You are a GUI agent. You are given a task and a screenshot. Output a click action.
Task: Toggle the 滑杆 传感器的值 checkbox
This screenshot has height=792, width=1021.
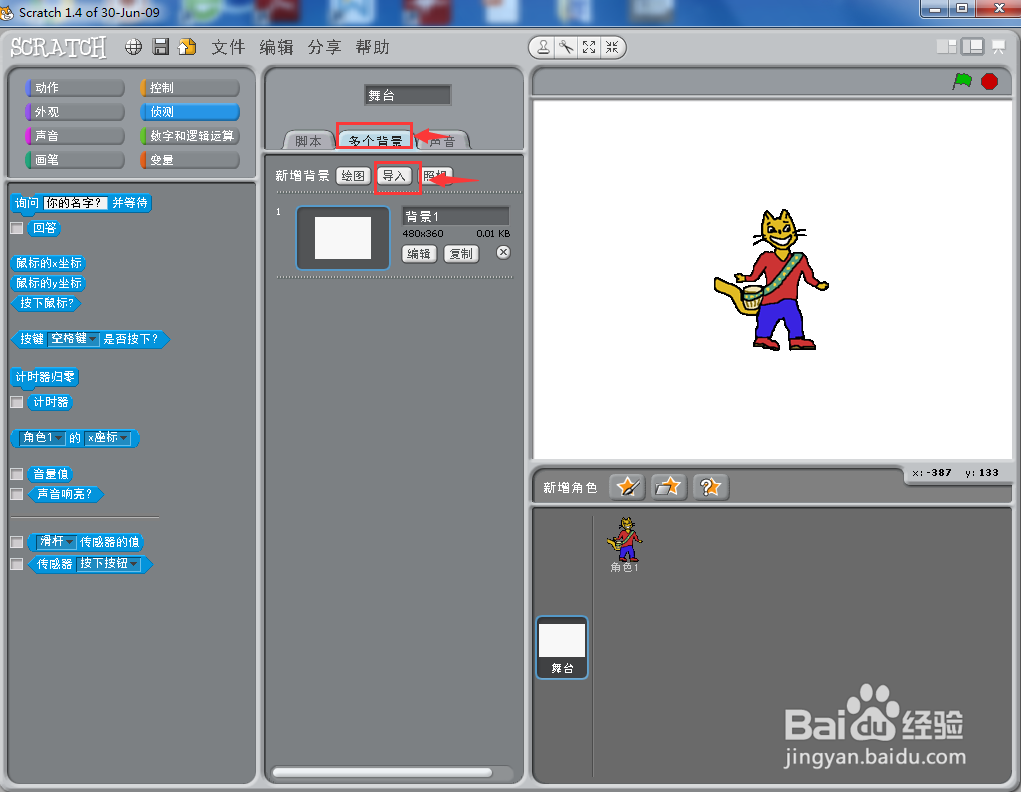pyautogui.click(x=17, y=542)
